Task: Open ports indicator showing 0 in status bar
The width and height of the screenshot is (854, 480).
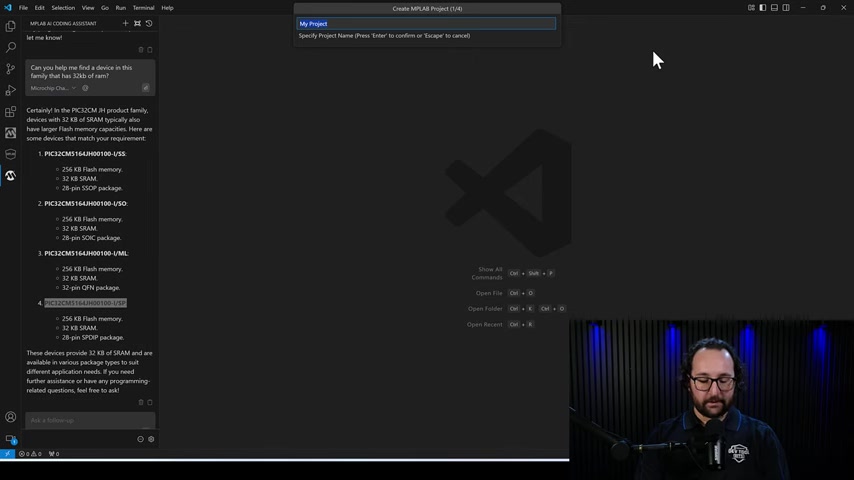Action: pos(54,453)
